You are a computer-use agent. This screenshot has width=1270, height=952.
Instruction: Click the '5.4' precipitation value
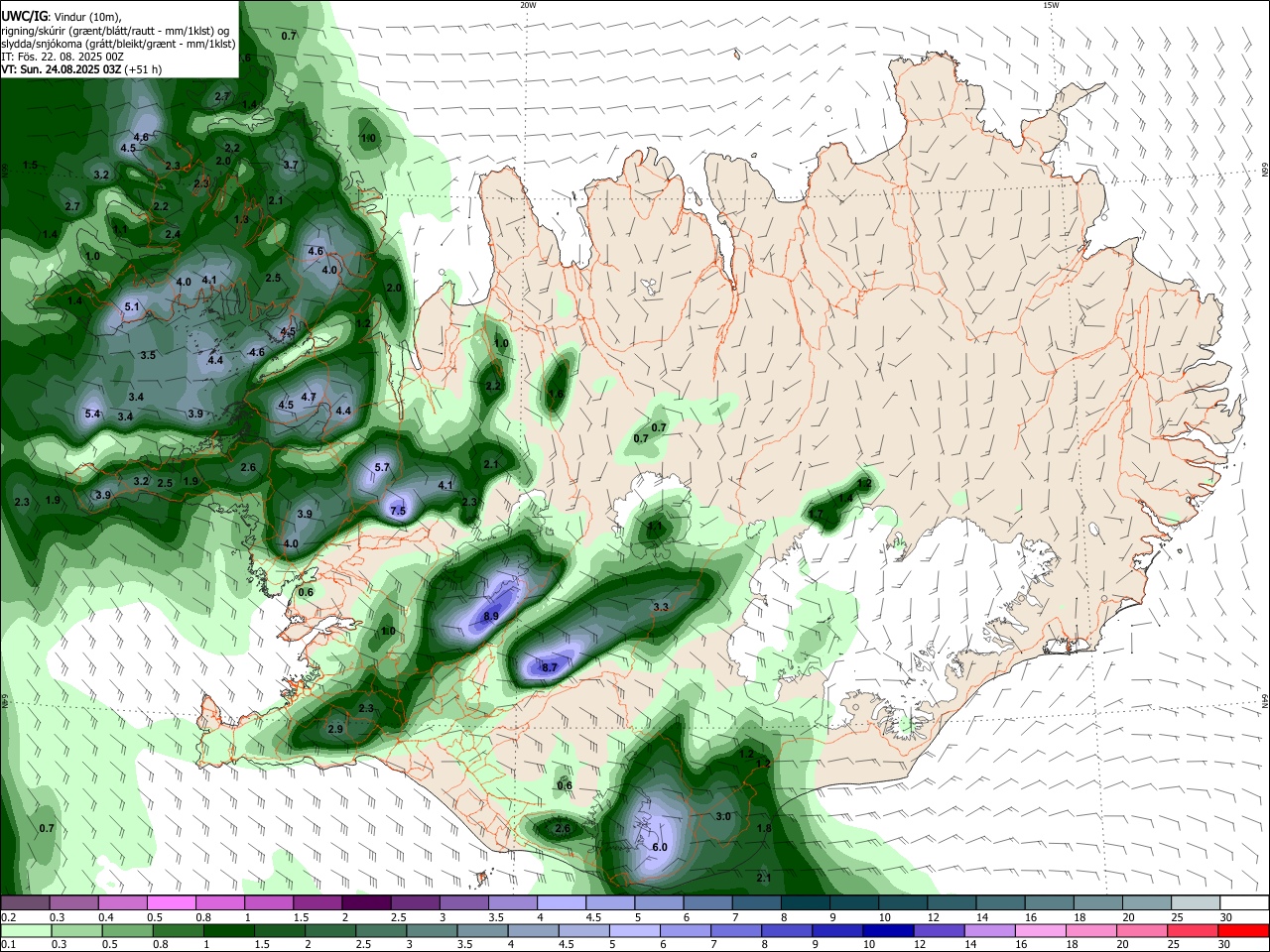click(x=93, y=414)
